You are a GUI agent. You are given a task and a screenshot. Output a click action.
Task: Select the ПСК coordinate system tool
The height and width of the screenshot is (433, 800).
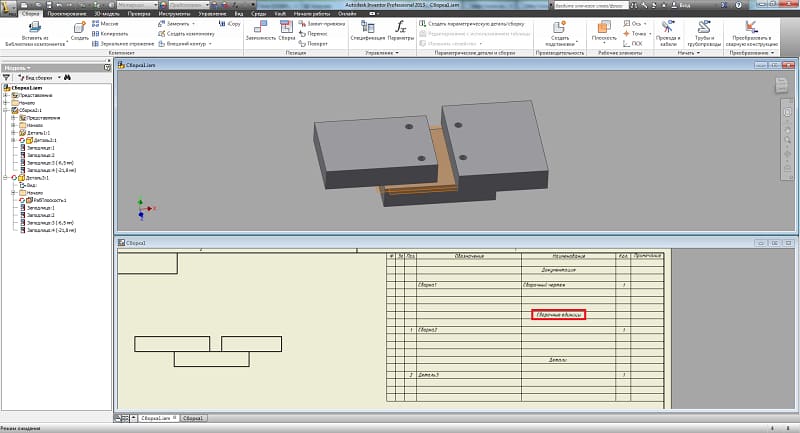pos(633,44)
